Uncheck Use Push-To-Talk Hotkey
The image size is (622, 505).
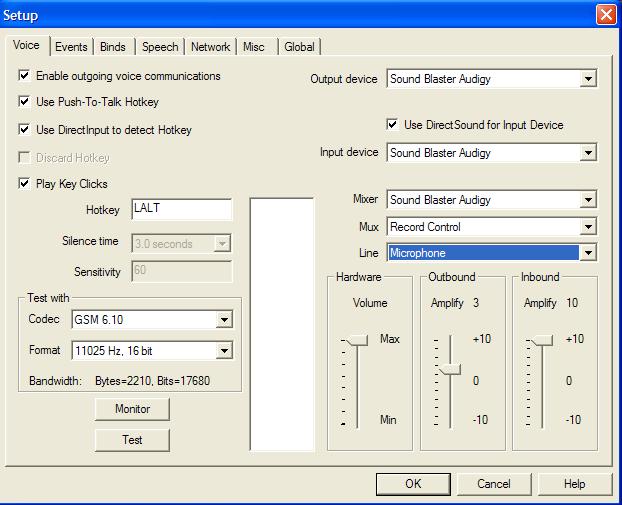(x=25, y=102)
